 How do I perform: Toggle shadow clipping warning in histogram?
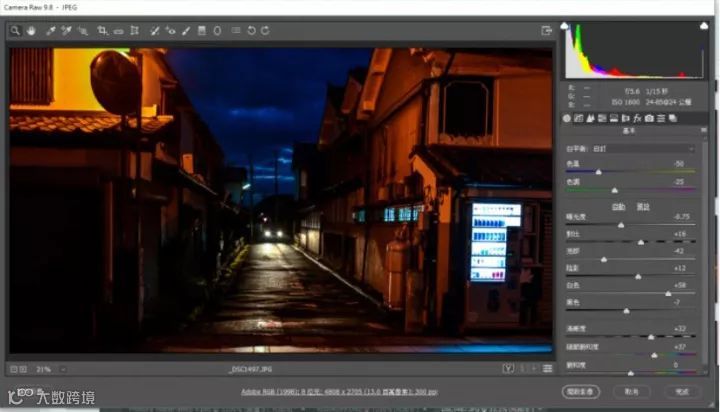(565, 26)
